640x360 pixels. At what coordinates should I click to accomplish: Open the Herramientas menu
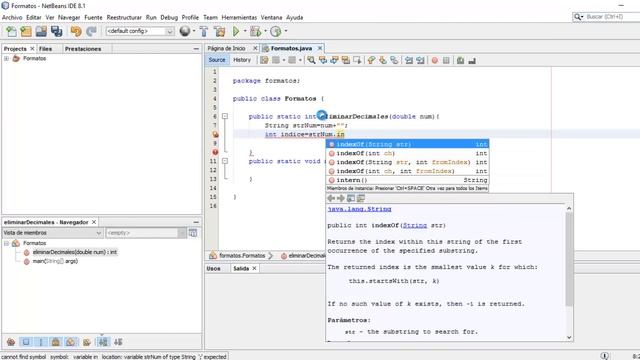[x=239, y=17]
